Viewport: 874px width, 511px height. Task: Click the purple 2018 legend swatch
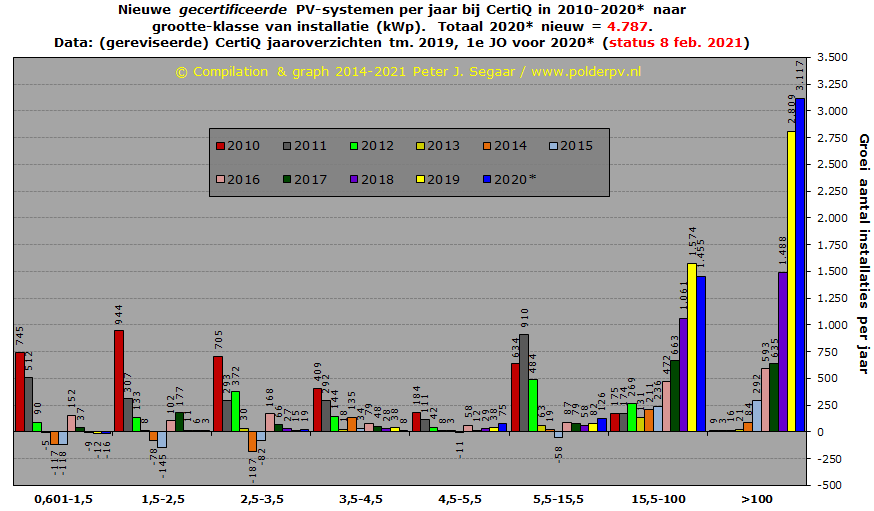[x=354, y=179]
